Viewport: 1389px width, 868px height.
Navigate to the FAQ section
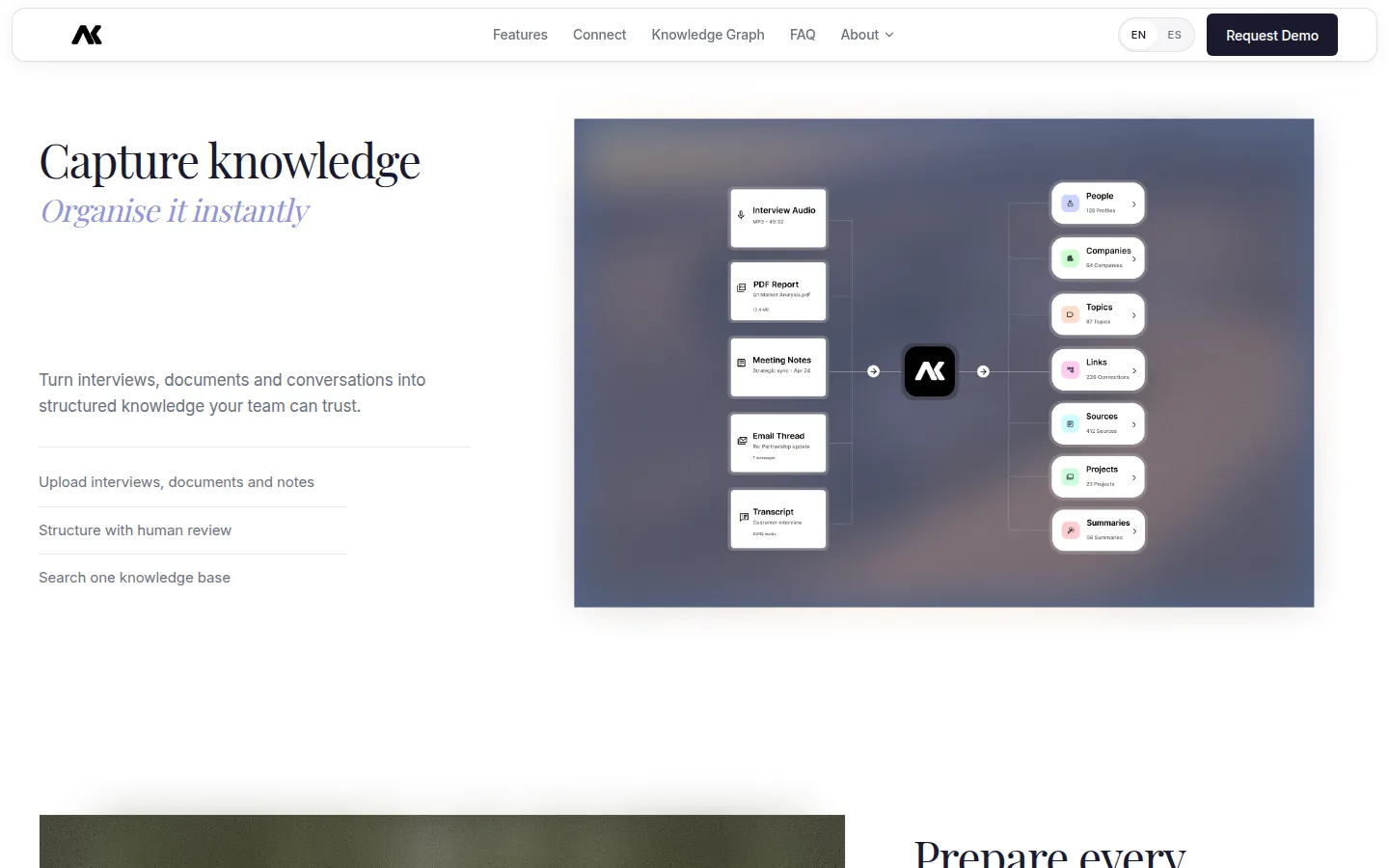[803, 35]
